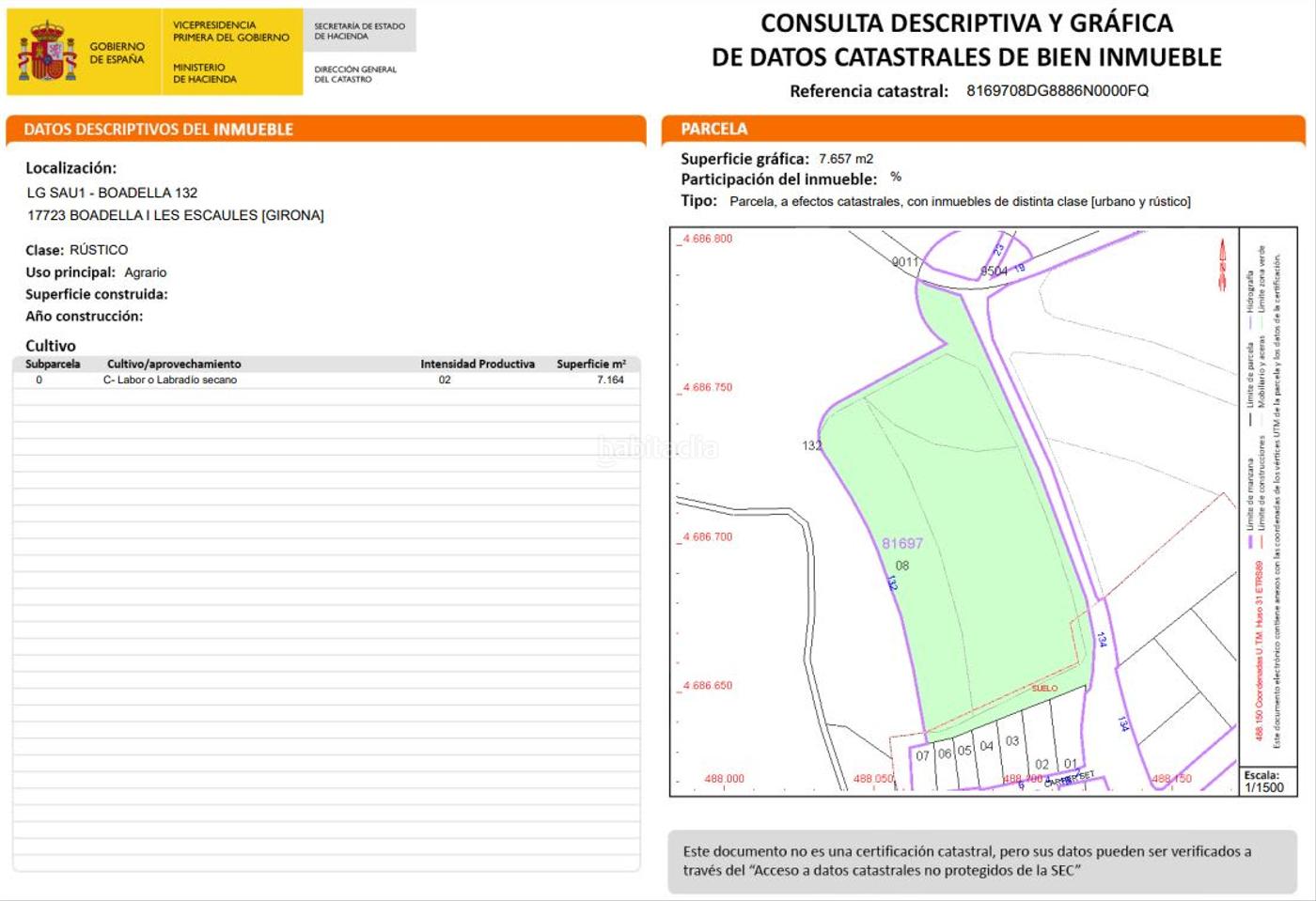Click the Intensidad Productiva column header
Viewport: 1316px width, 901px height.
(x=477, y=364)
